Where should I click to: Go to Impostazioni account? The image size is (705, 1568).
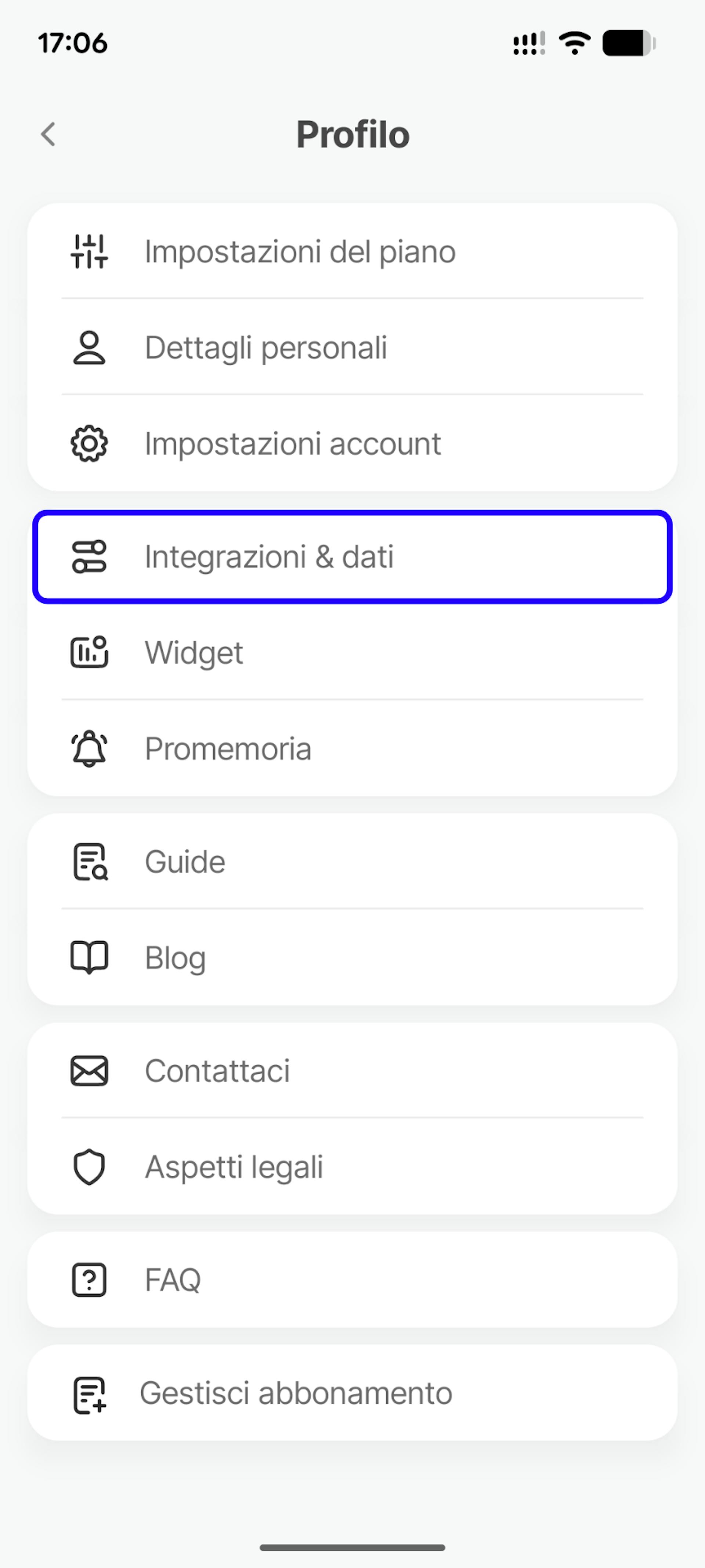coord(293,444)
